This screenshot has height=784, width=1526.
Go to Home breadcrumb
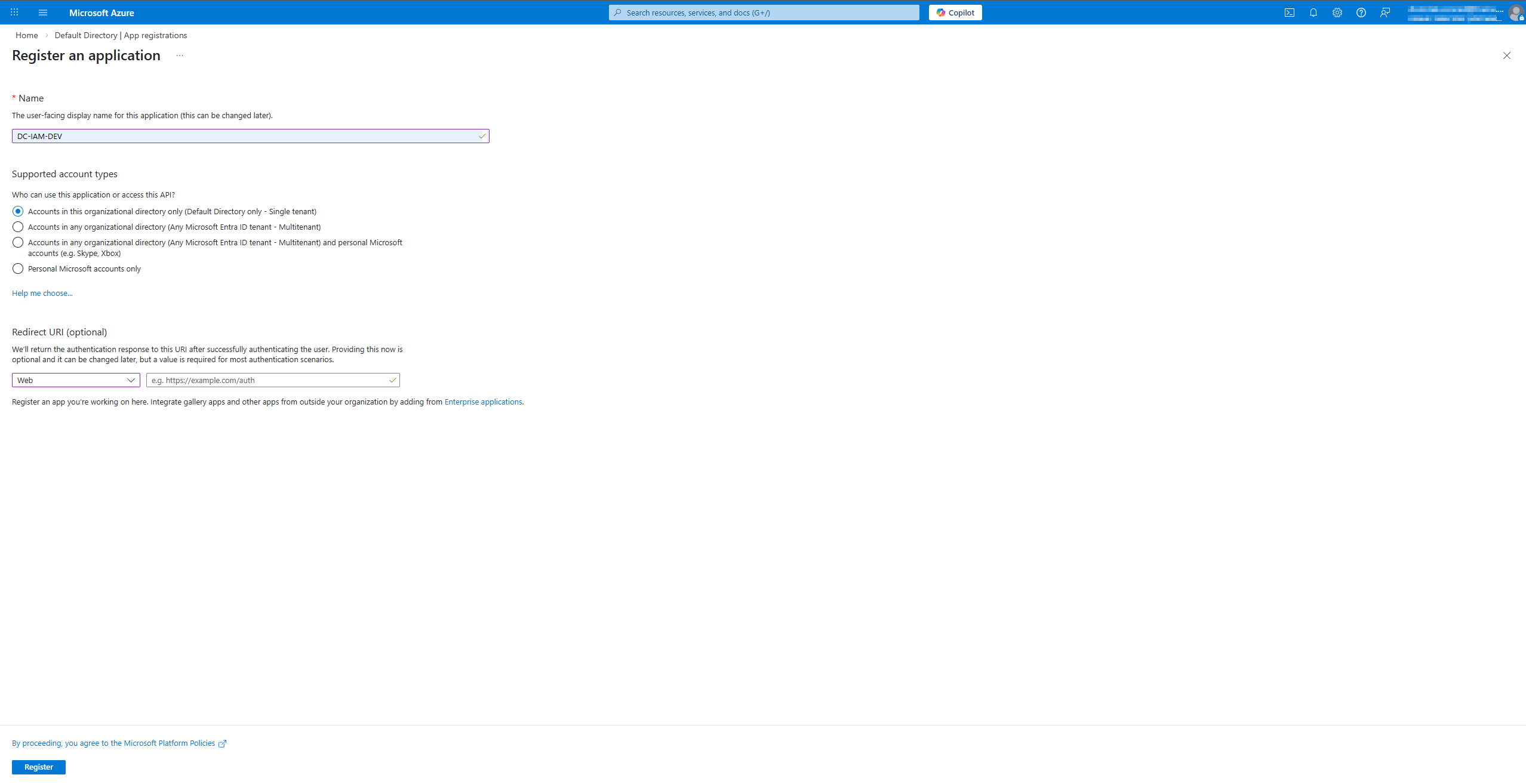coord(27,35)
